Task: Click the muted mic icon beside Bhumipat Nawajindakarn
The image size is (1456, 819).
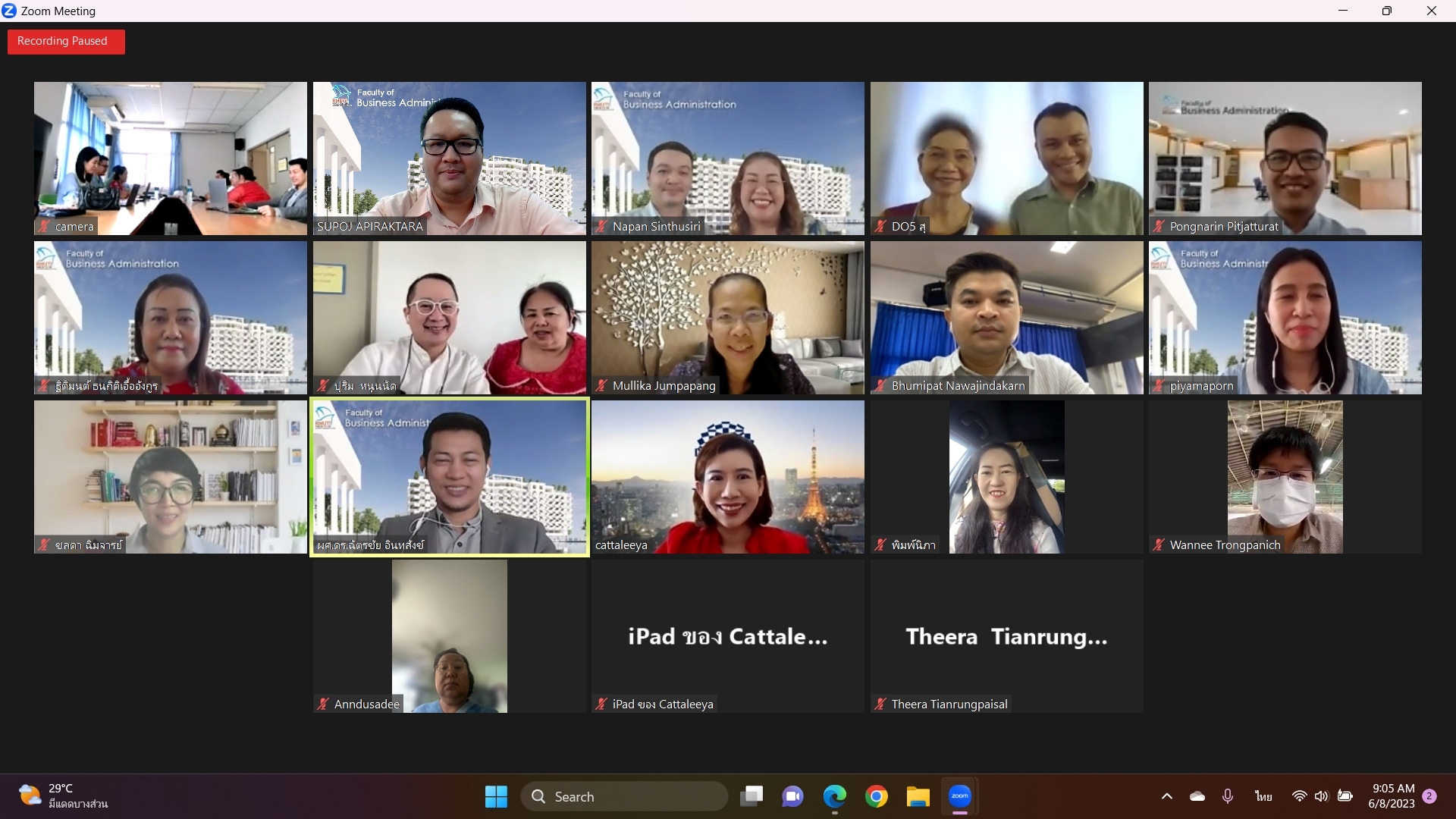Action: pyautogui.click(x=880, y=385)
